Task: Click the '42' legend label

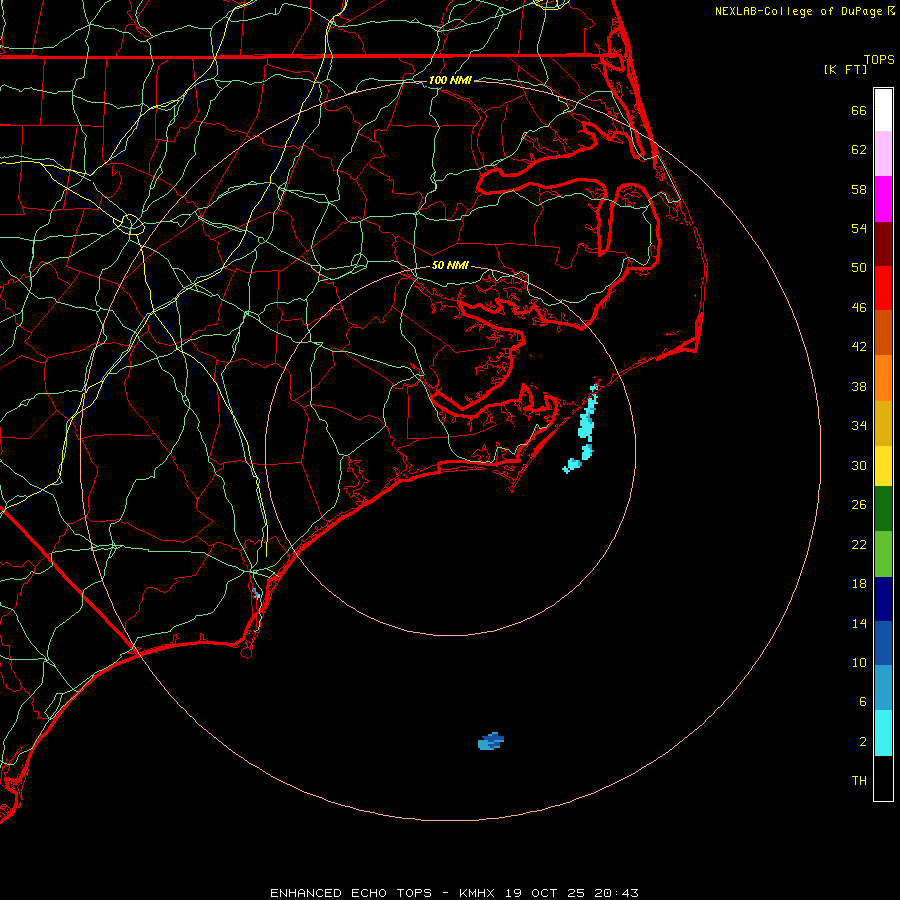Action: 859,346
